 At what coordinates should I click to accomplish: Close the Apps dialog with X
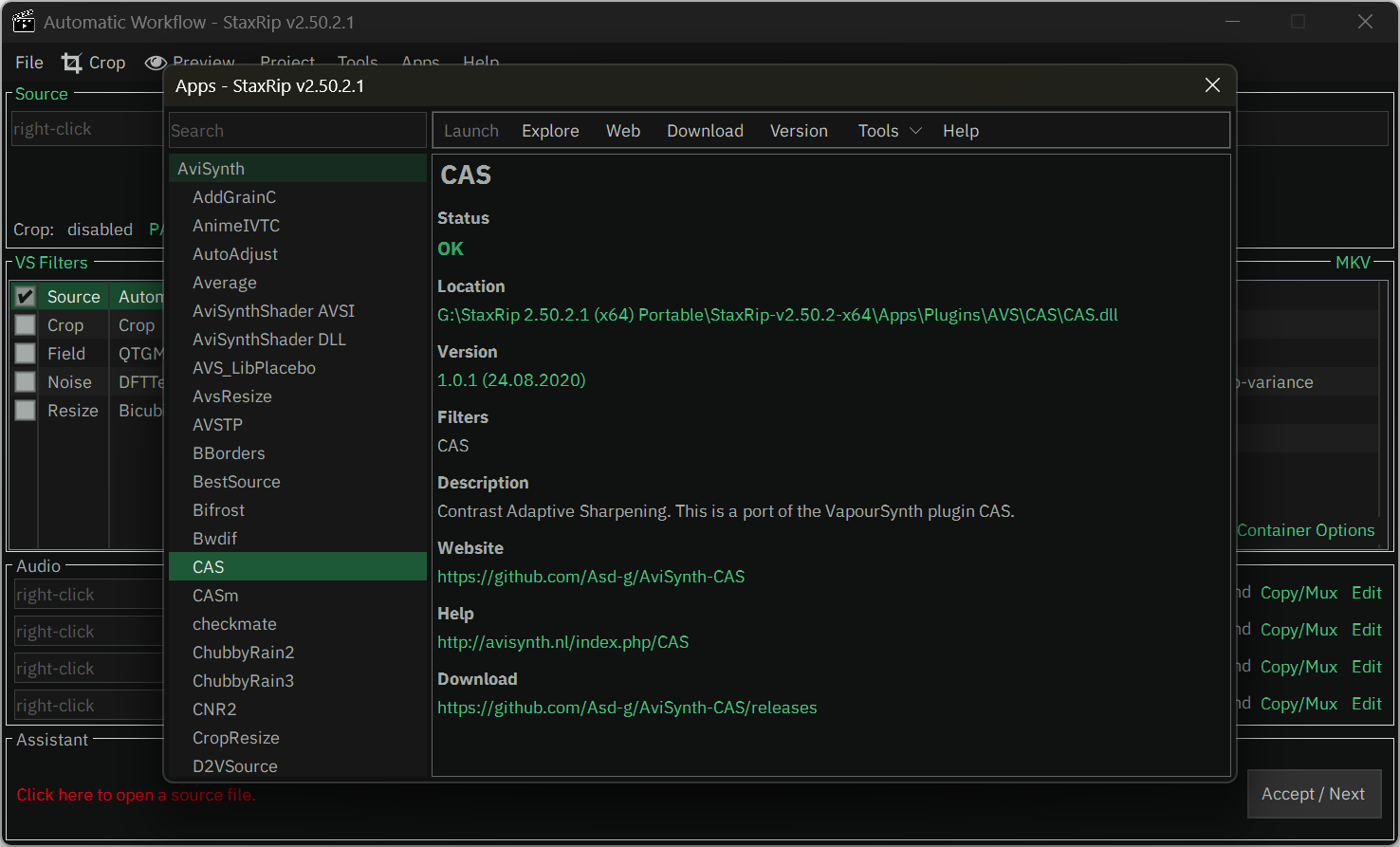(x=1211, y=85)
